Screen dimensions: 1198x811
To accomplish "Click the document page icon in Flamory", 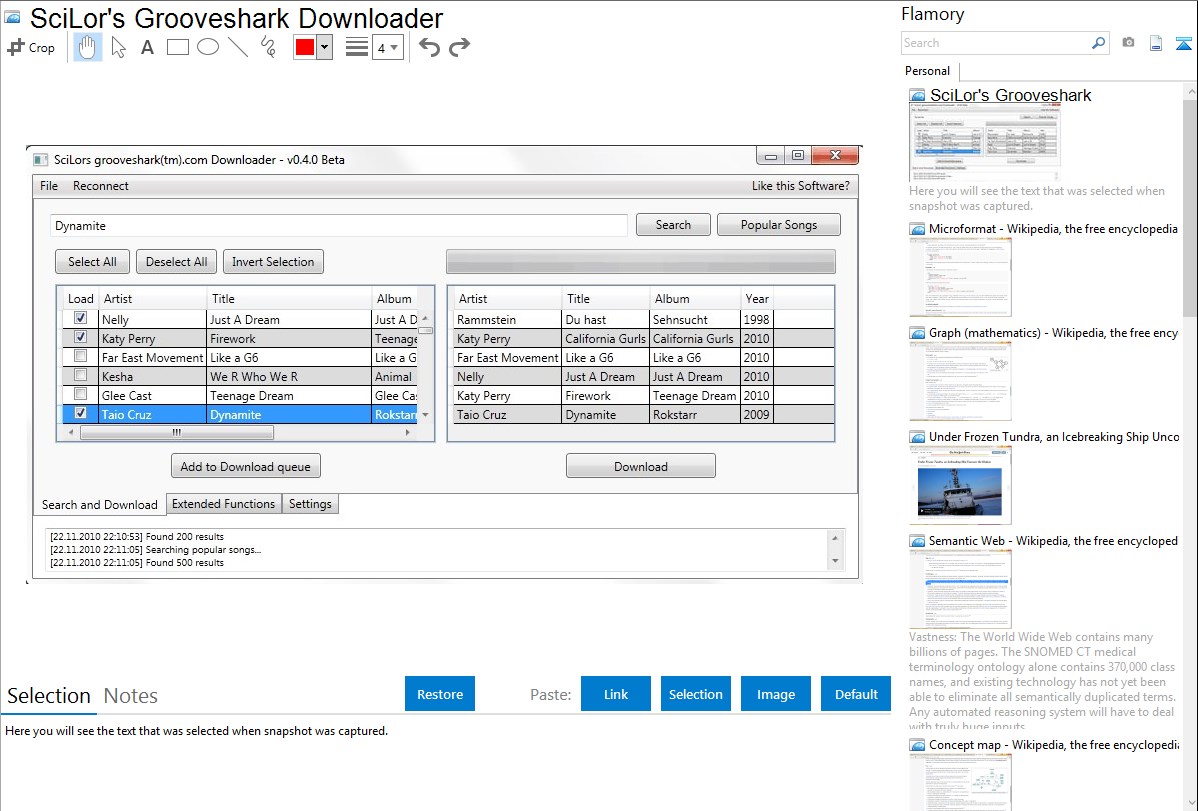I will [1156, 44].
